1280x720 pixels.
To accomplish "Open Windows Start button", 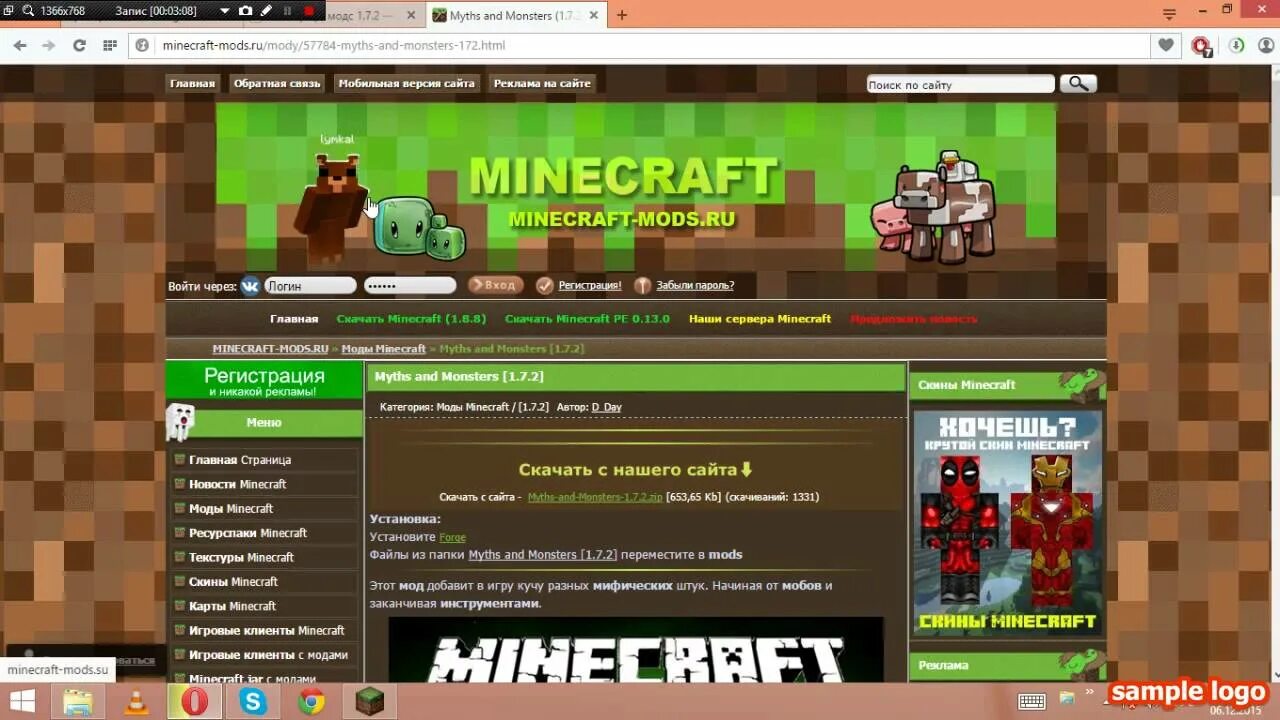I will [23, 701].
